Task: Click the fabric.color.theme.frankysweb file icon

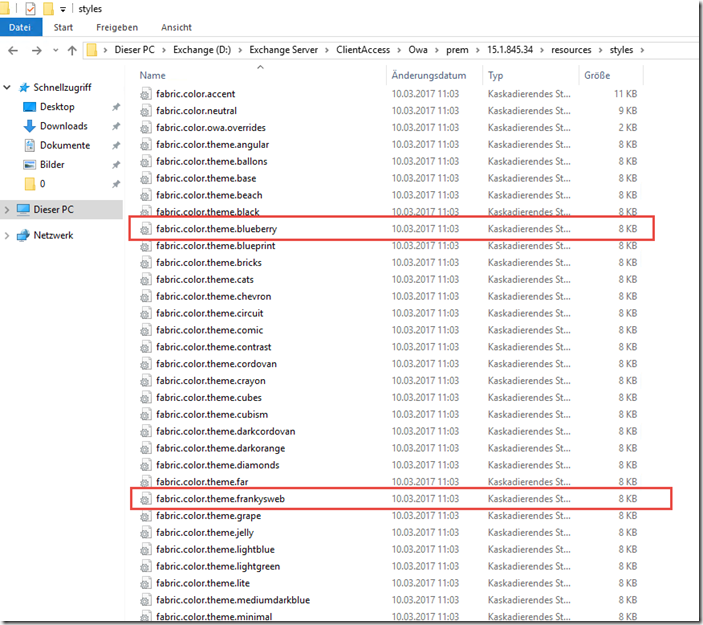Action: (x=146, y=499)
